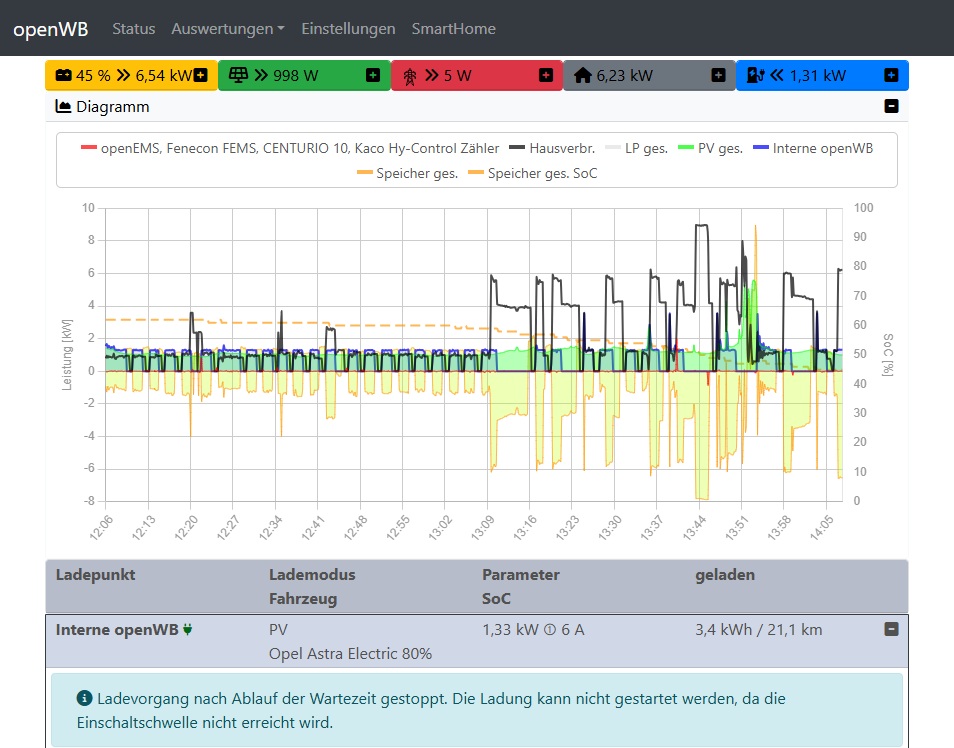Screen dimensions: 954x748
Task: Expand the battery 45 % card
Action: 200,75
